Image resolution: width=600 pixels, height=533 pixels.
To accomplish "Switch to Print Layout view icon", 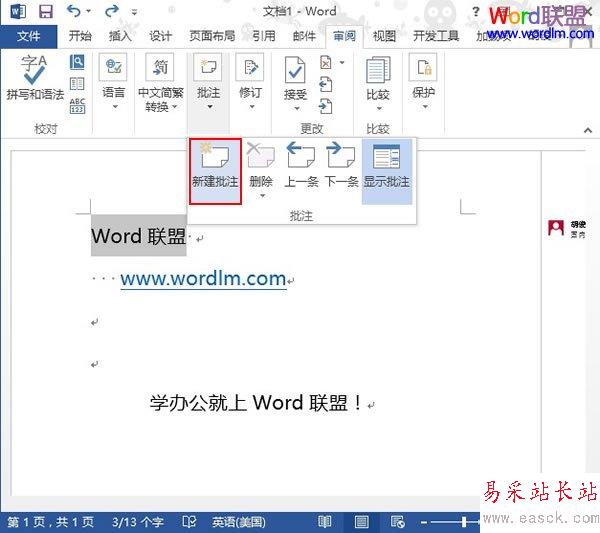I will click(x=361, y=522).
